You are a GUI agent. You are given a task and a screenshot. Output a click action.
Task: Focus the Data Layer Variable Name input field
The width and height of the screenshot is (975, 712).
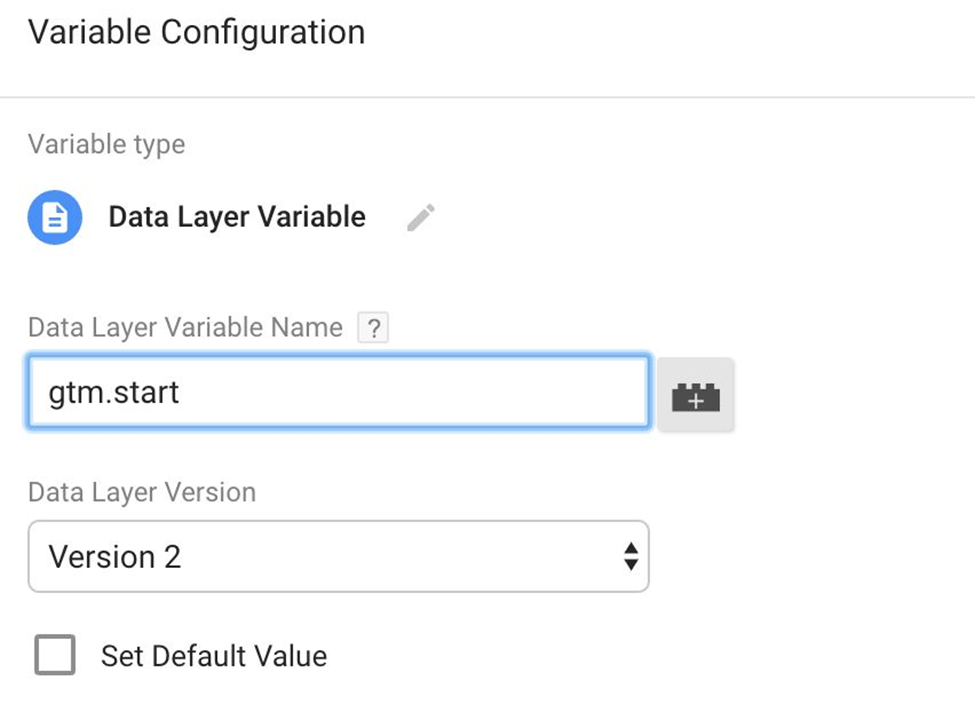tap(338, 392)
